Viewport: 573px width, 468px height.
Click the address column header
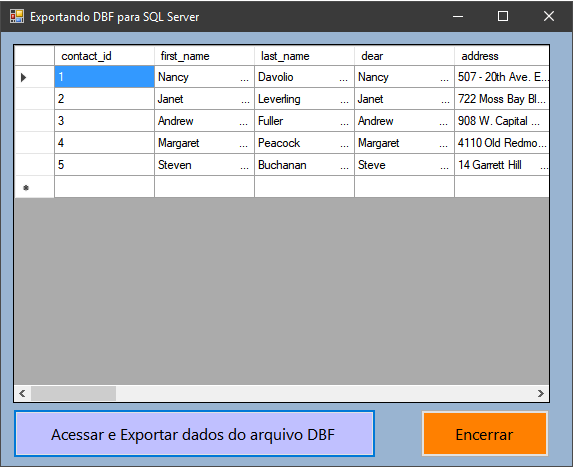tap(502, 56)
